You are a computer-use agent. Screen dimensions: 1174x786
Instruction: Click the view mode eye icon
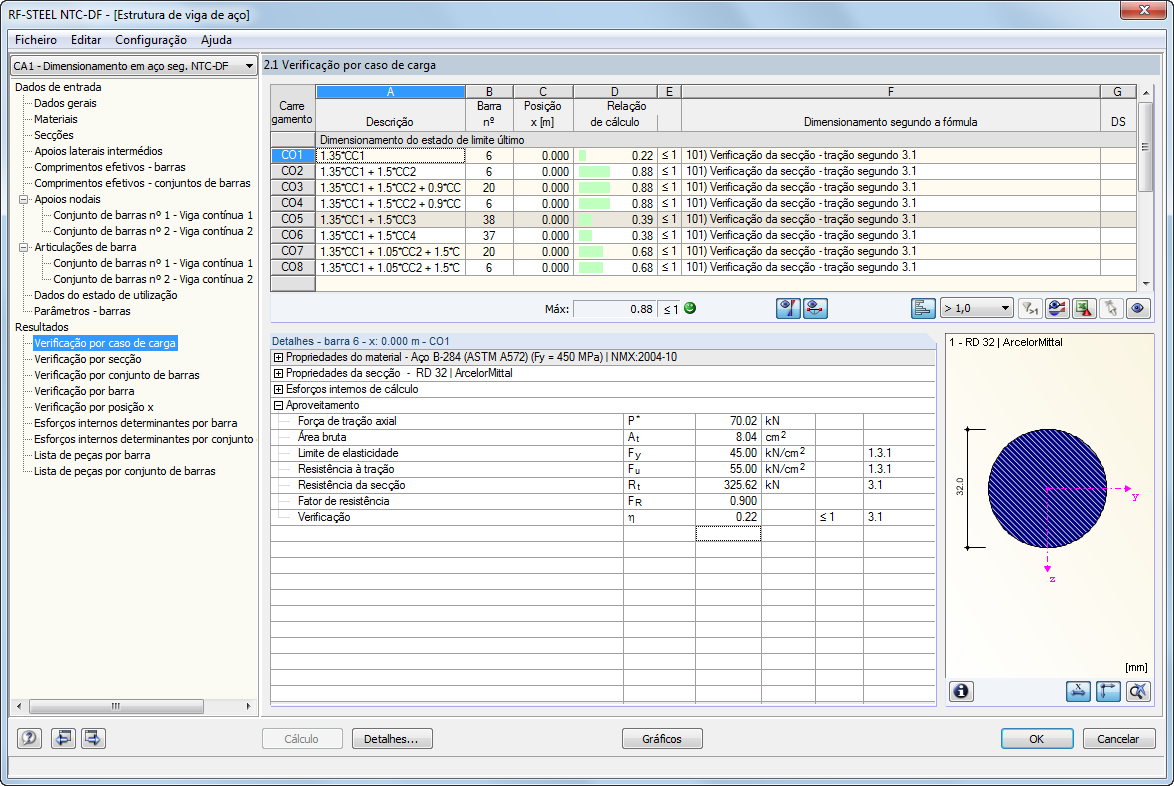tap(1138, 308)
